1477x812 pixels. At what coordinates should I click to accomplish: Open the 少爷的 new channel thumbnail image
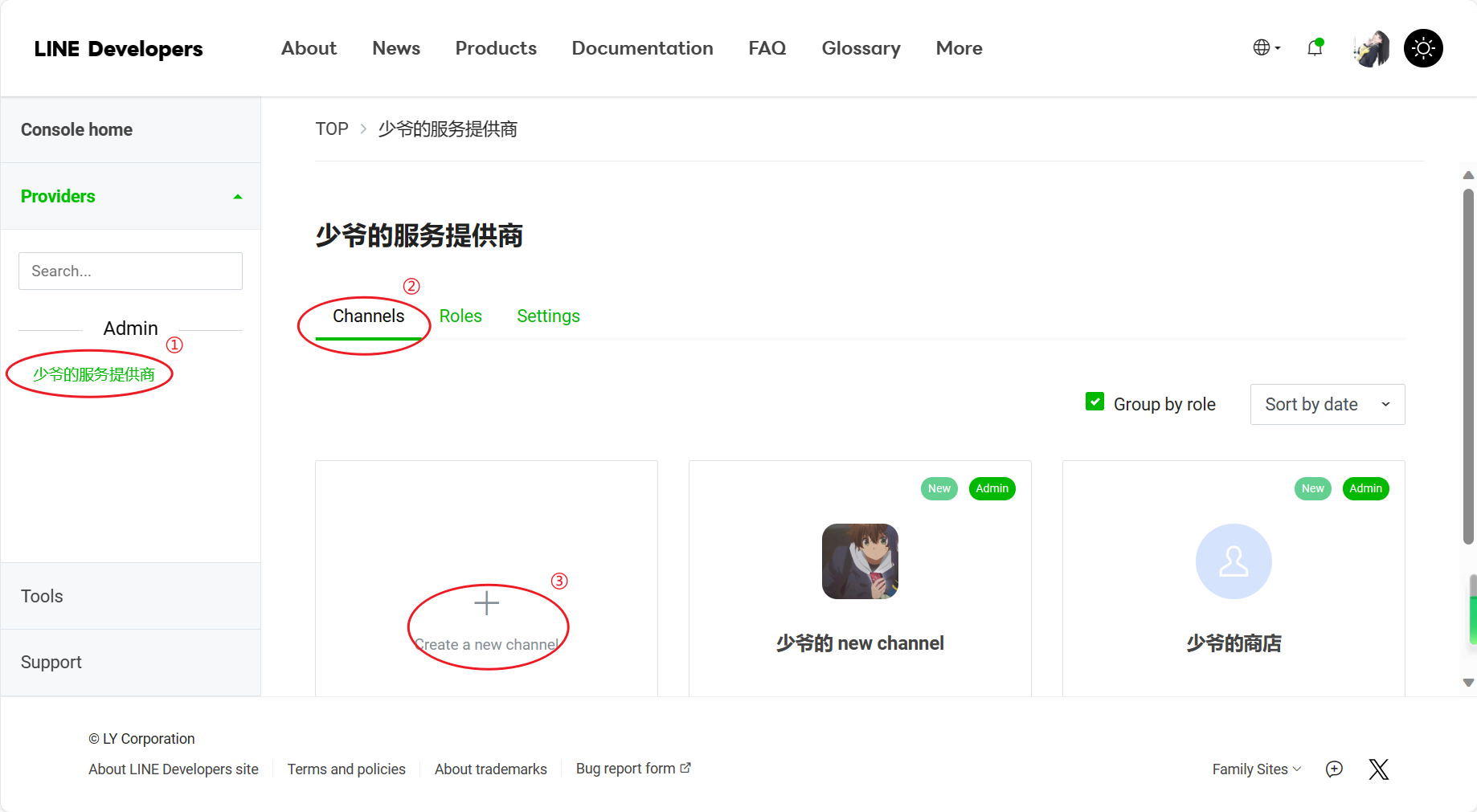point(860,561)
